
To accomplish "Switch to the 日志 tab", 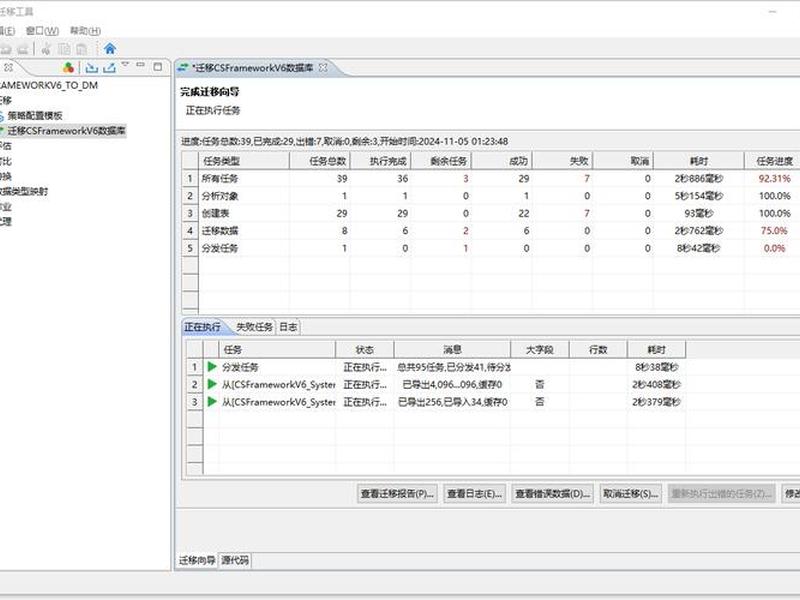I will [x=288, y=327].
